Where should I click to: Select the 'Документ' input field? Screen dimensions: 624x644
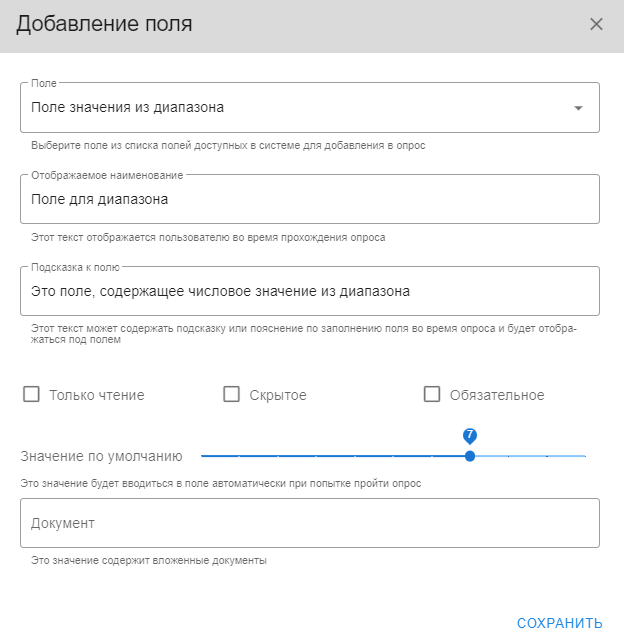309,523
